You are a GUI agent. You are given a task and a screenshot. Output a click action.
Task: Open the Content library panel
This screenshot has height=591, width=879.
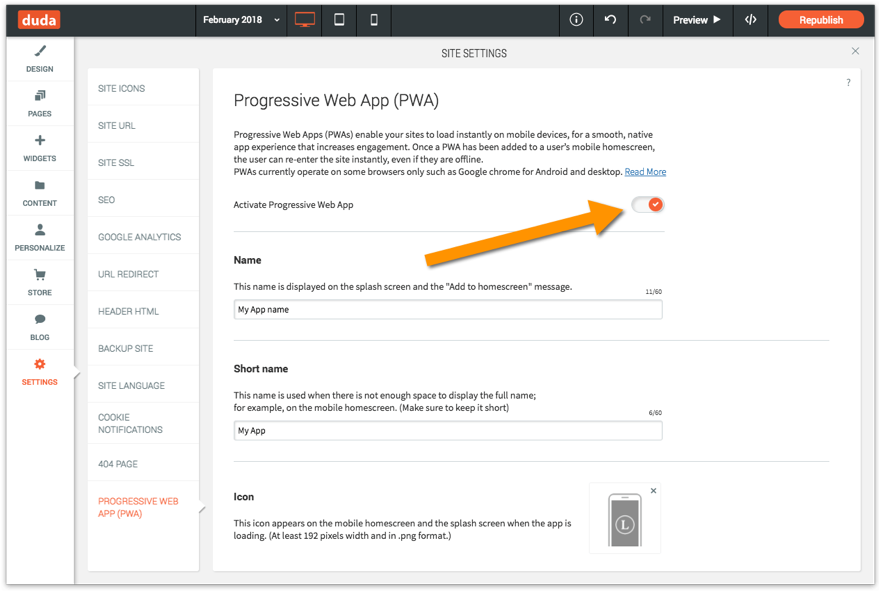pyautogui.click(x=39, y=195)
